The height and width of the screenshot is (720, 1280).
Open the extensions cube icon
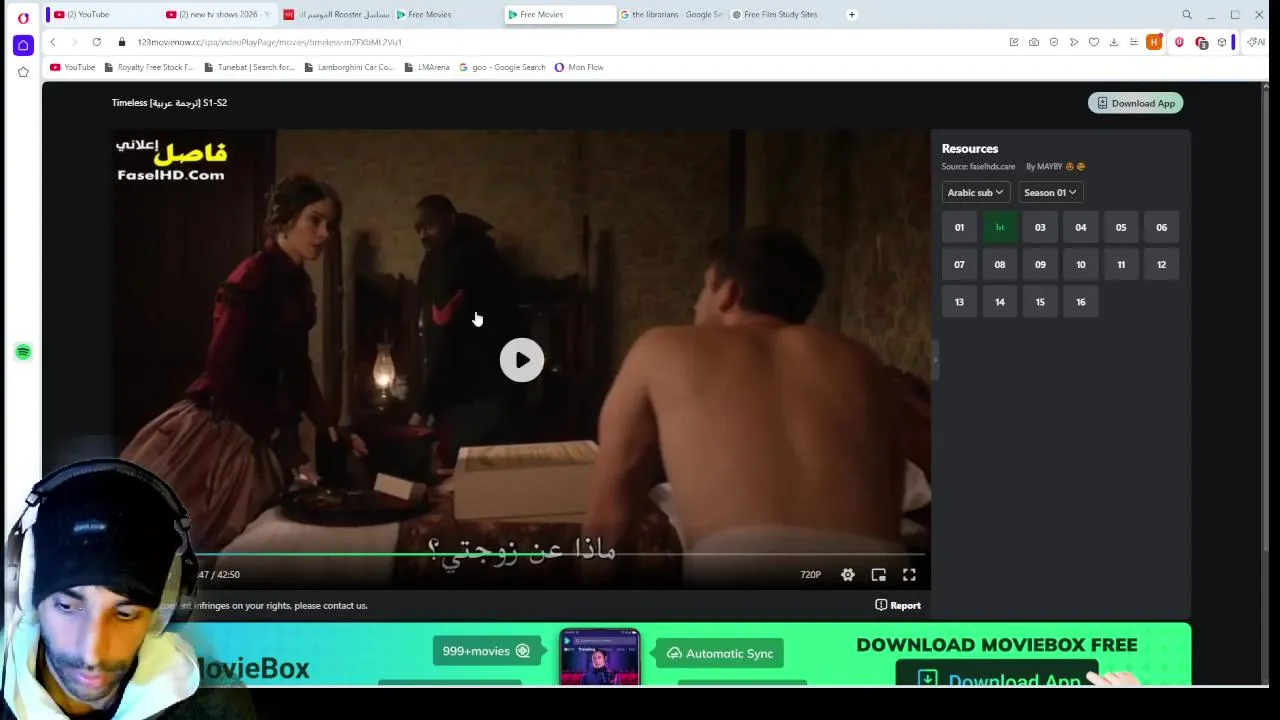1222,42
